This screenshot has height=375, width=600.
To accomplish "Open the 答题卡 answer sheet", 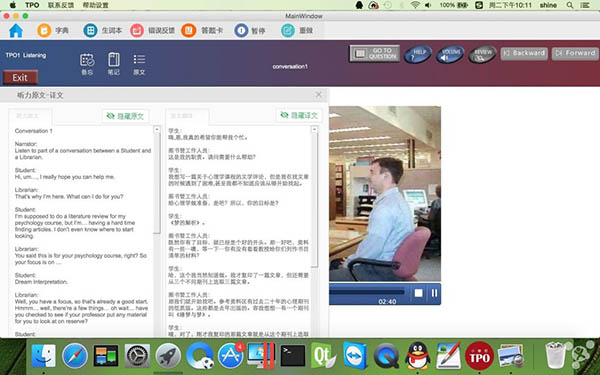I will [202, 31].
